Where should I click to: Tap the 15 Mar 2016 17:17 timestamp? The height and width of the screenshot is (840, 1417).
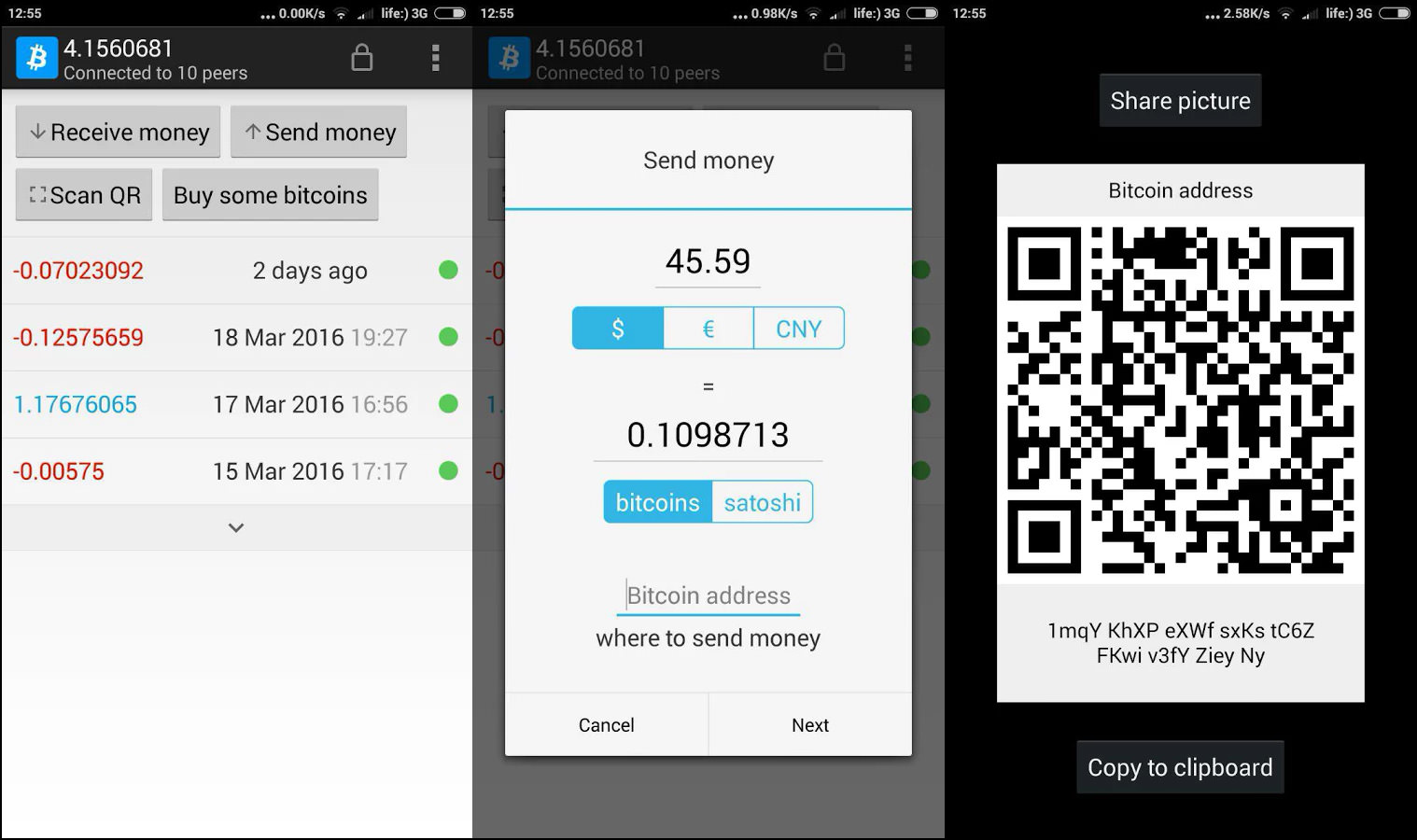[x=310, y=471]
